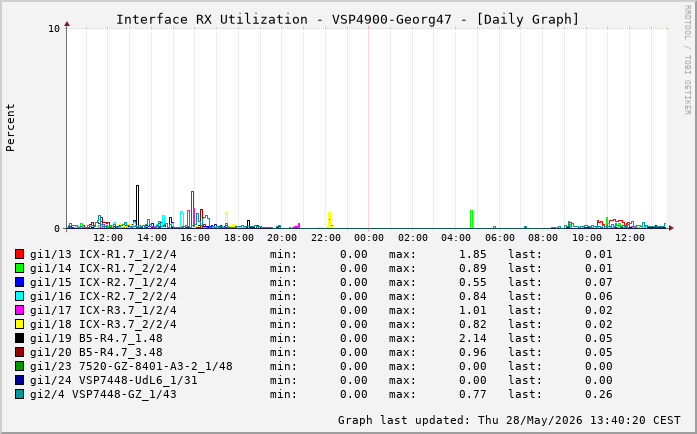Click the tall black spike near 13:20
The height and width of the screenshot is (434, 697).
pos(137,205)
